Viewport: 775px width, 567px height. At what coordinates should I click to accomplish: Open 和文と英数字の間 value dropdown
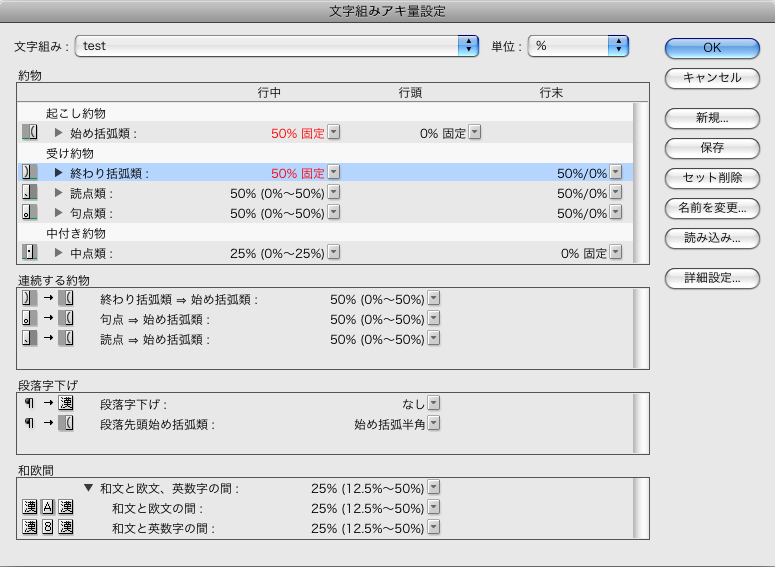(x=433, y=527)
